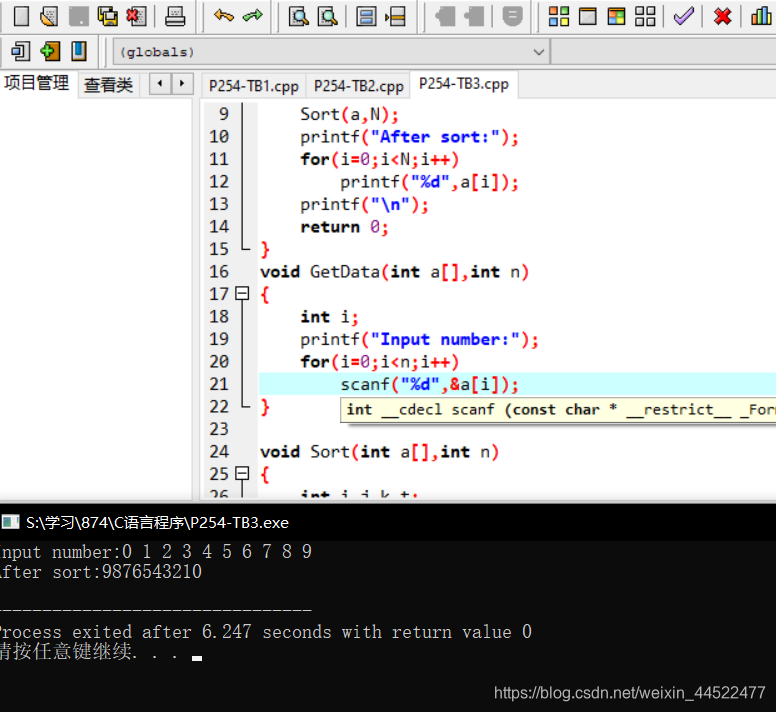This screenshot has height=712, width=776.
Task: Compile using the four-colored-squares icon
Action: click(x=559, y=16)
